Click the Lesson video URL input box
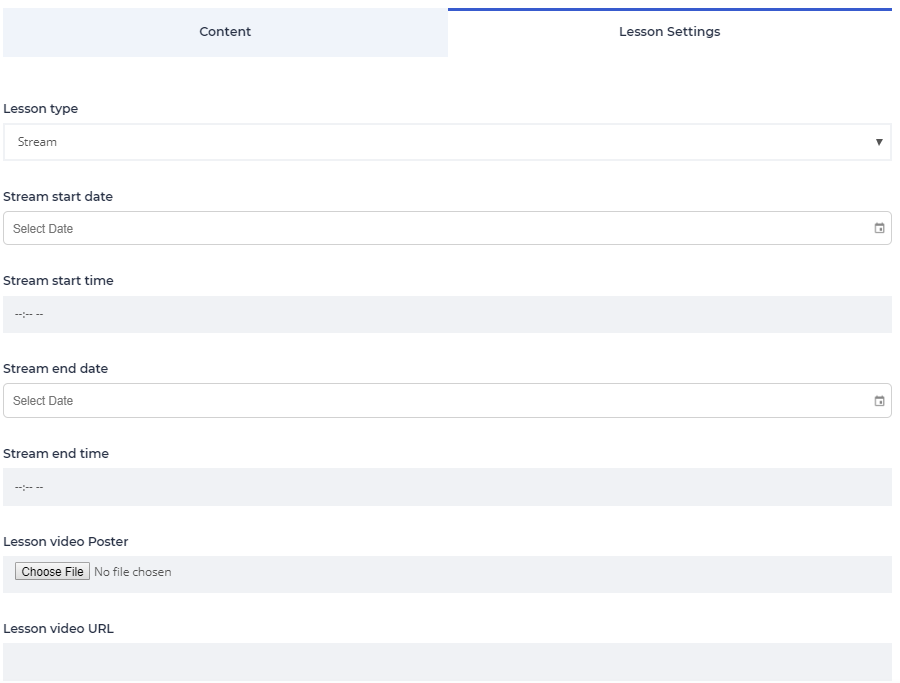This screenshot has width=900, height=683. click(x=447, y=662)
